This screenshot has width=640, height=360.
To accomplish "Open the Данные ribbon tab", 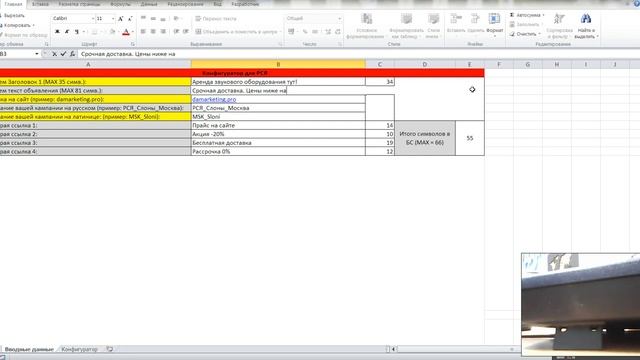I will click(x=149, y=4).
